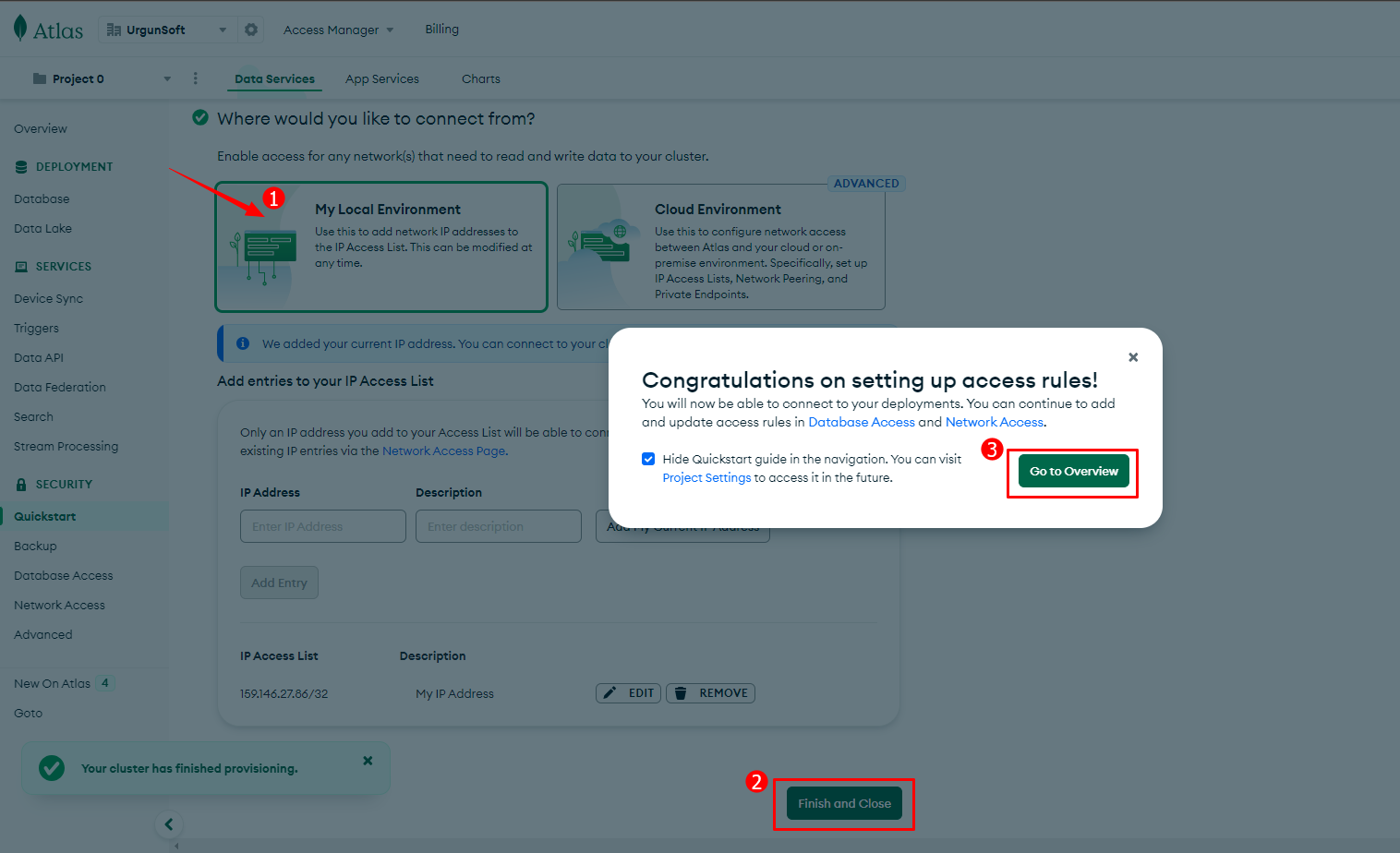Select the My Local Environment card
Image resolution: width=1400 pixels, height=853 pixels.
pos(381,246)
